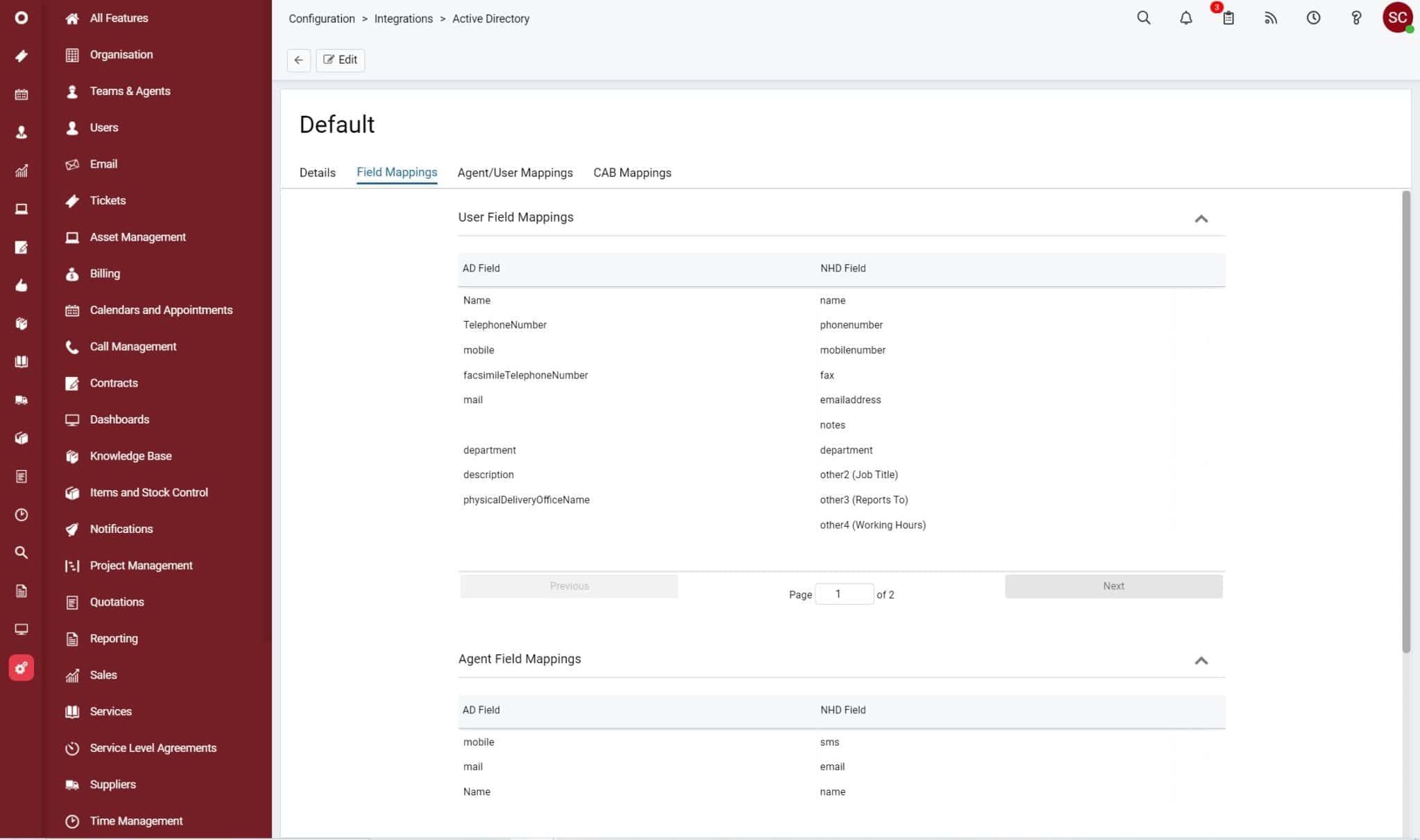Click the magnifier icon in the left rail
Screen dimensions: 1420x840
tap(21, 552)
